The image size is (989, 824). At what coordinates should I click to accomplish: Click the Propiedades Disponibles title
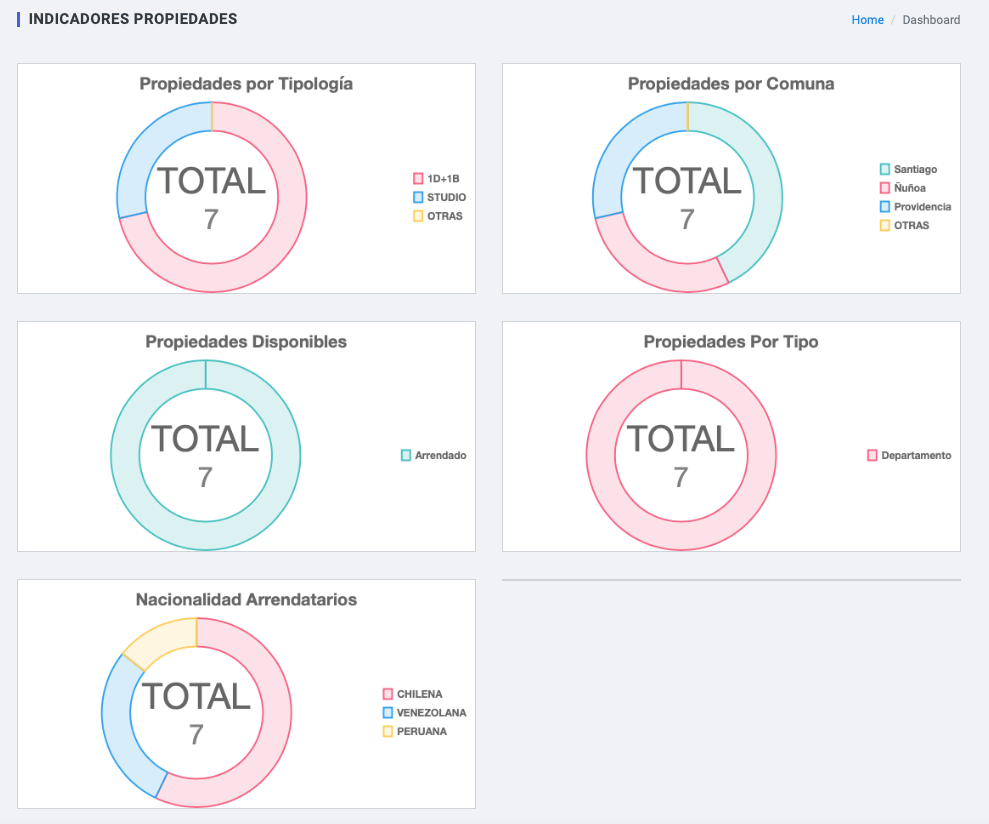[246, 342]
